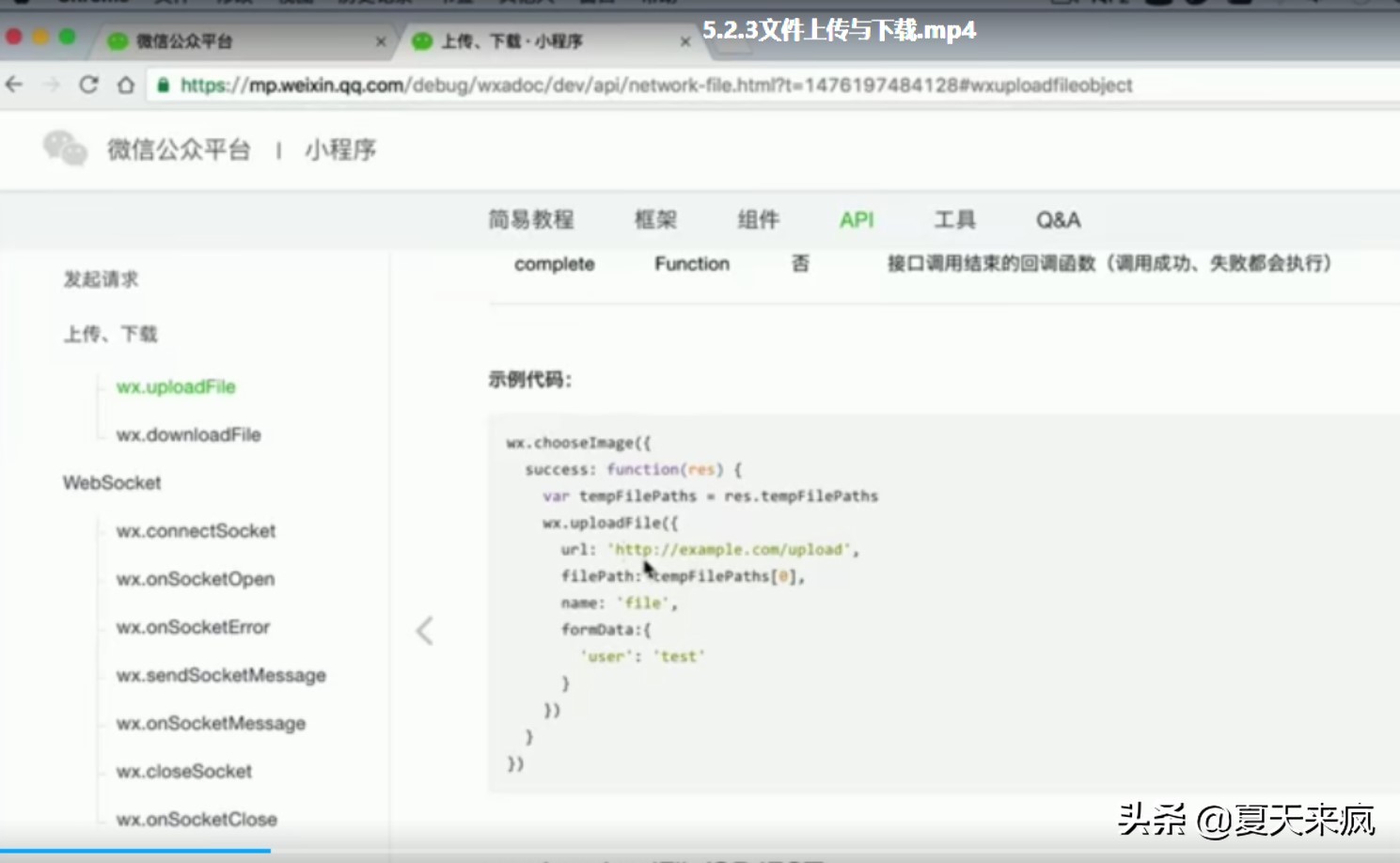Click the 'Function' type table cell
Image resolution: width=1400 pixels, height=863 pixels.
(692, 264)
